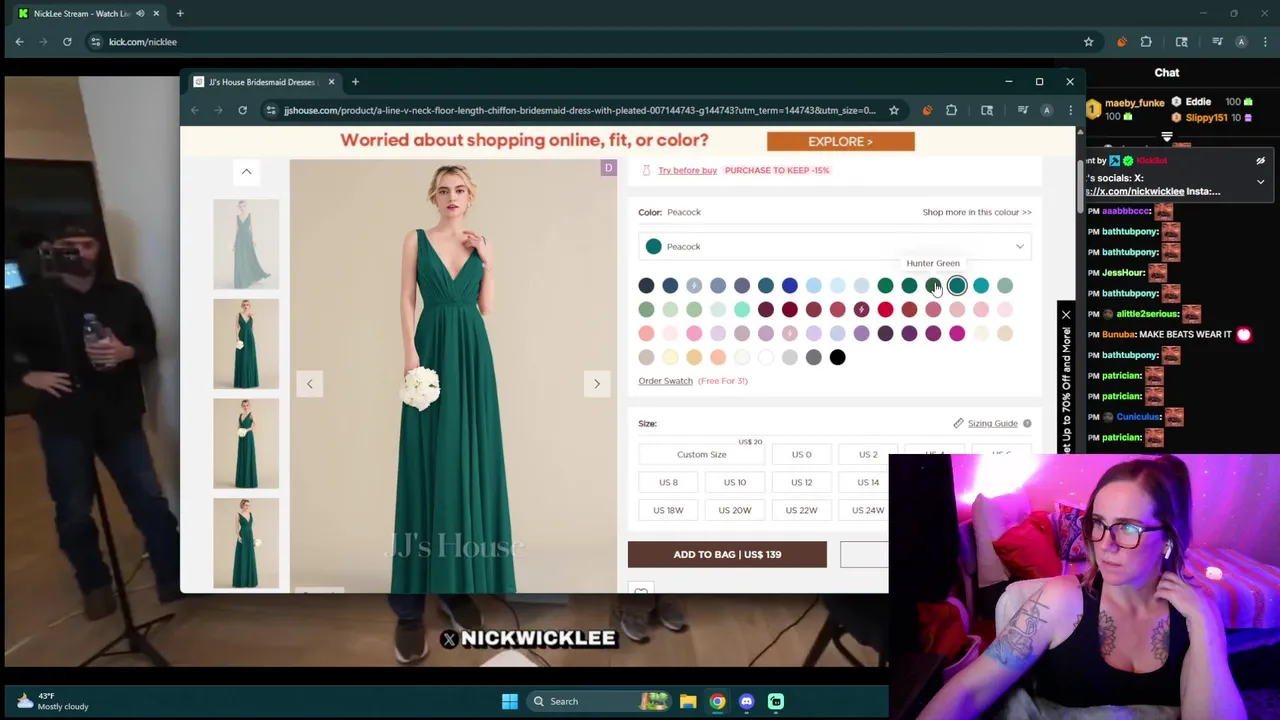The width and height of the screenshot is (1280, 720).
Task: Bookmark the jjshouse.com page with the star
Action: point(894,110)
